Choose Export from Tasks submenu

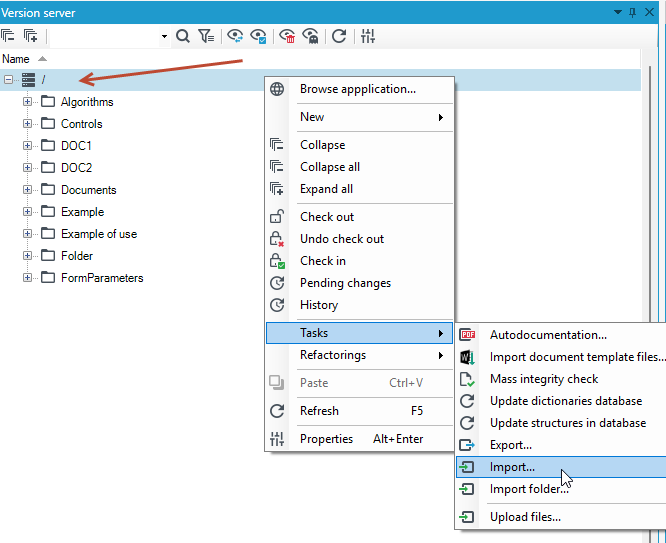click(561, 445)
